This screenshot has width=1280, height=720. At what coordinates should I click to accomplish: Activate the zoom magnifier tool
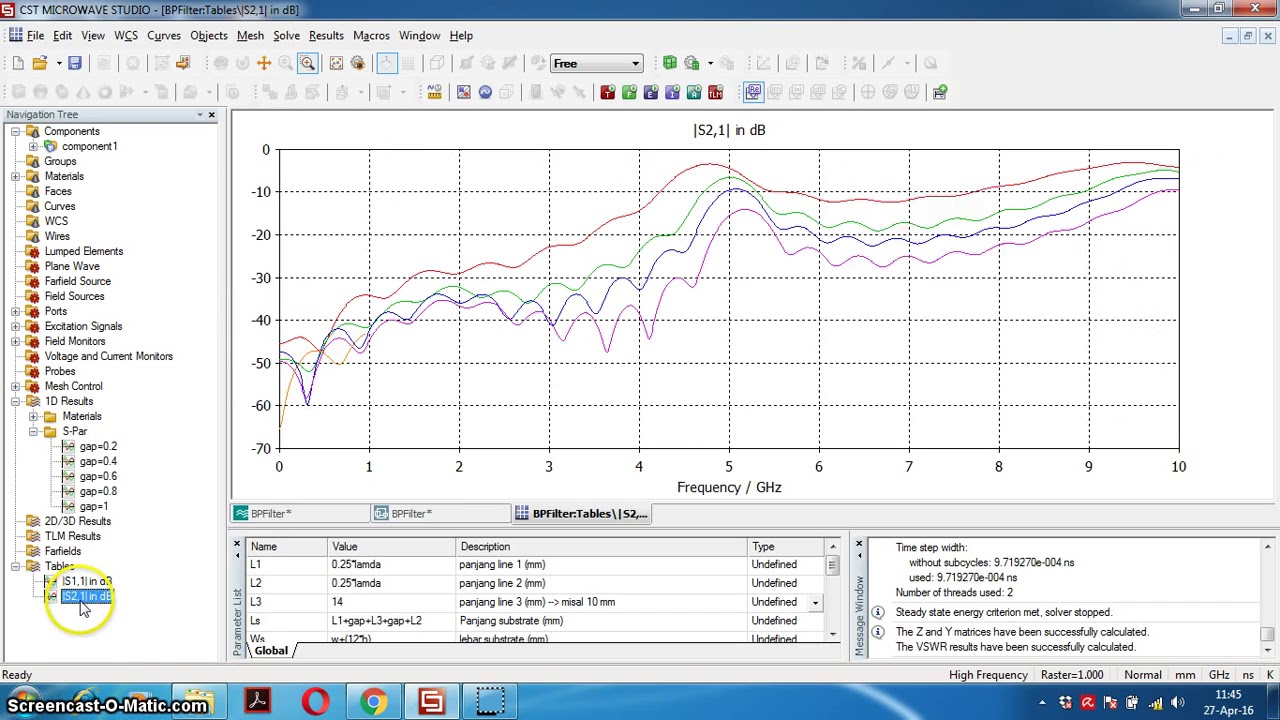[x=307, y=63]
